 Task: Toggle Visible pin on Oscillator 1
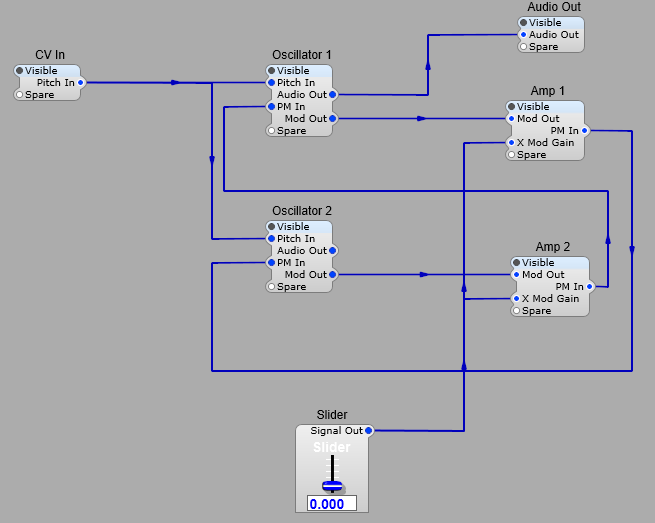[x=271, y=71]
